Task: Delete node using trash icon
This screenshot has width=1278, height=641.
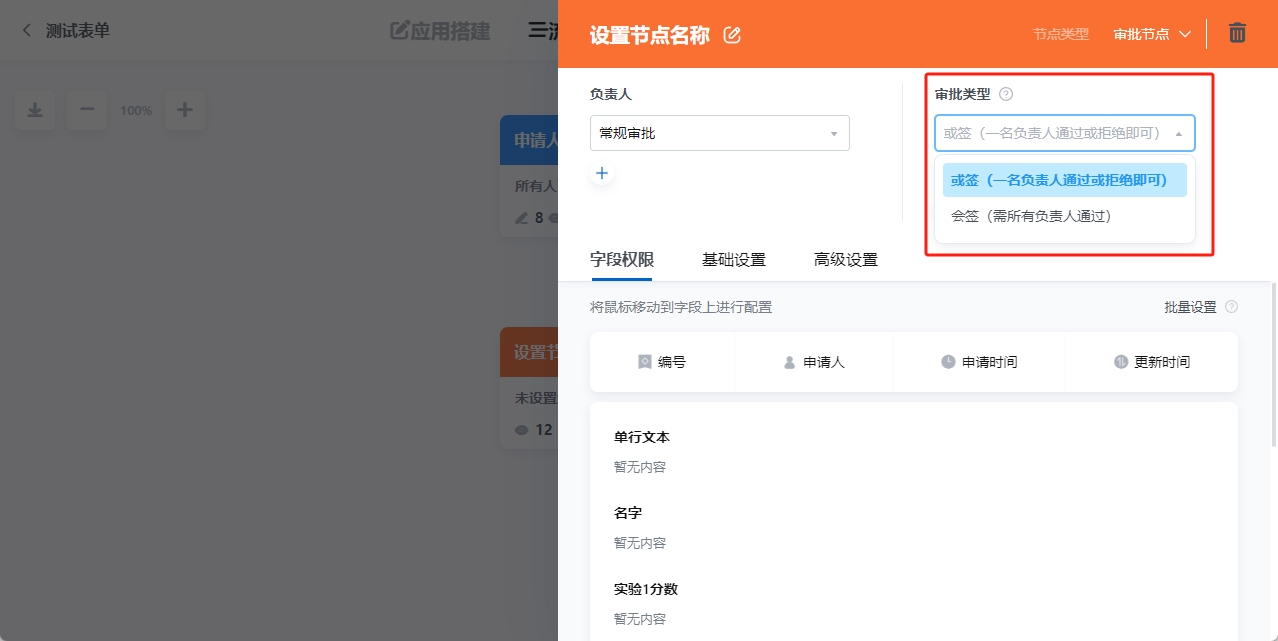Action: click(x=1237, y=33)
